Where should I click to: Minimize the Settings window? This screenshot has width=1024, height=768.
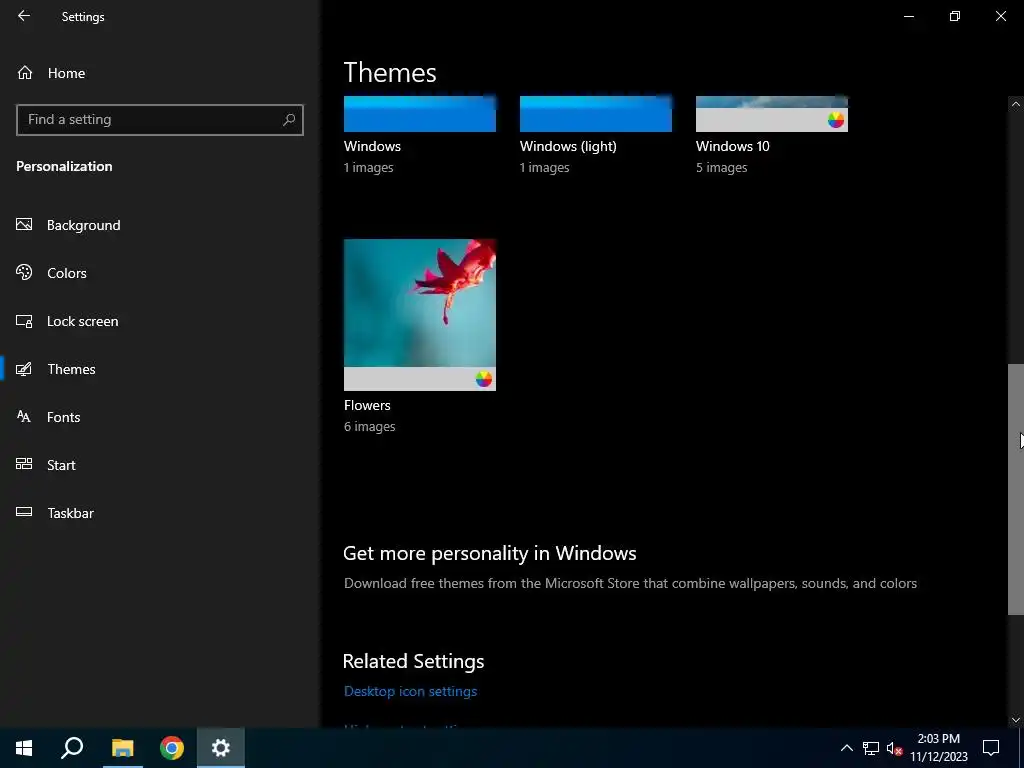pos(909,16)
